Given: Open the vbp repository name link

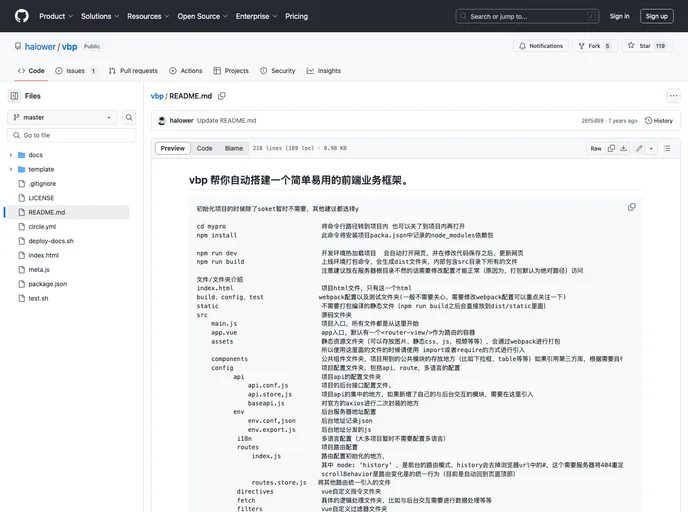Looking at the screenshot, I should coord(69,47).
